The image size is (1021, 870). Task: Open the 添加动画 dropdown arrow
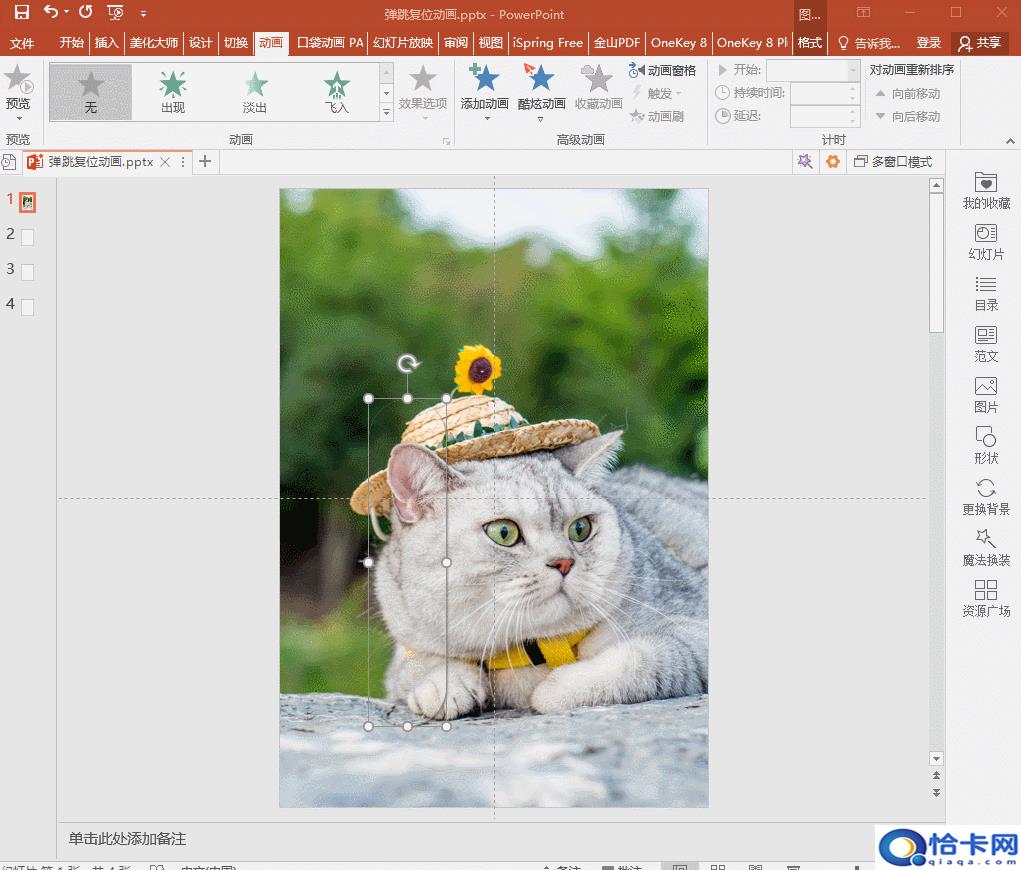coord(486,119)
